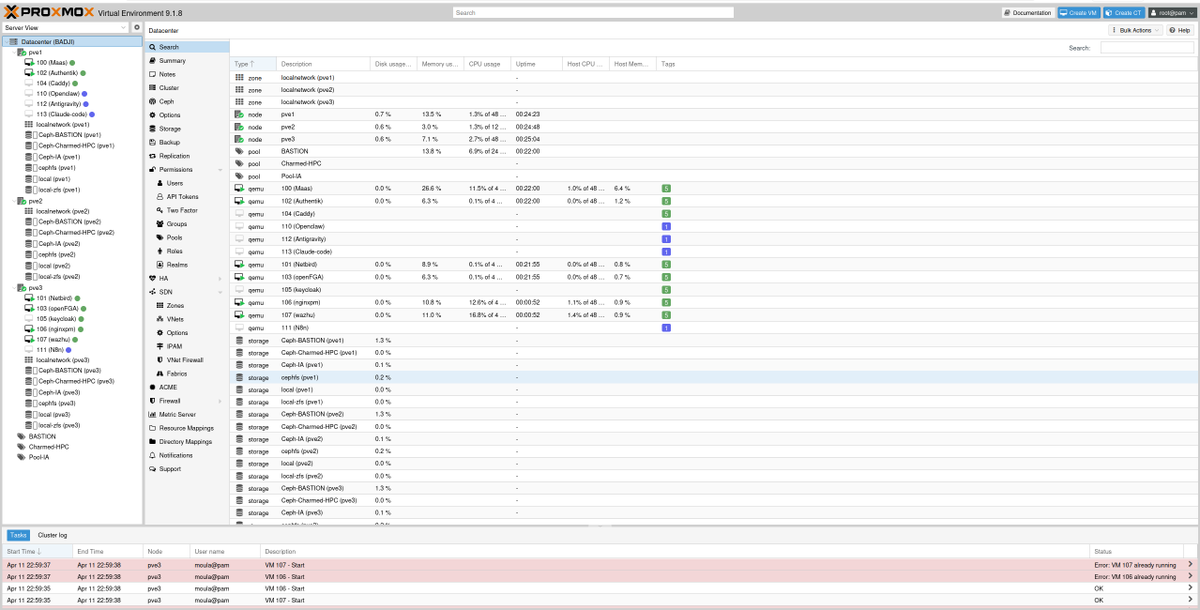Collapse the pve3 node in the tree
The image size is (1200, 610).
click(13, 287)
